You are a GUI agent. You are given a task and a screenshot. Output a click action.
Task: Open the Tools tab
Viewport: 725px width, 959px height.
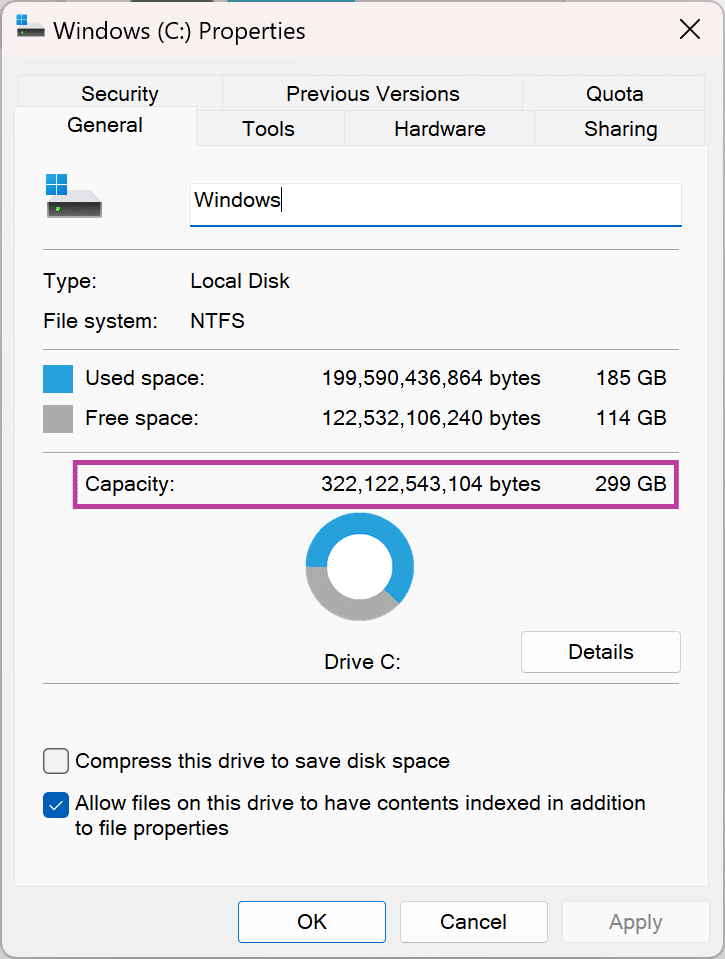pyautogui.click(x=268, y=128)
